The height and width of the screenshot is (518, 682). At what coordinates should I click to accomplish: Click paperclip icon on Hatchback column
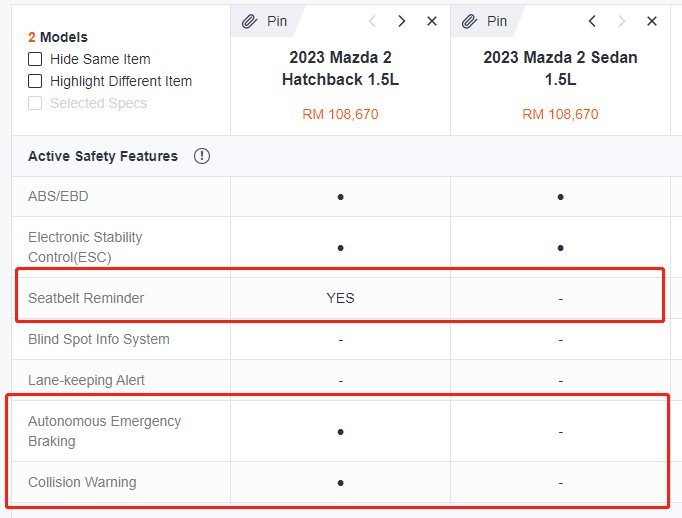[x=250, y=21]
